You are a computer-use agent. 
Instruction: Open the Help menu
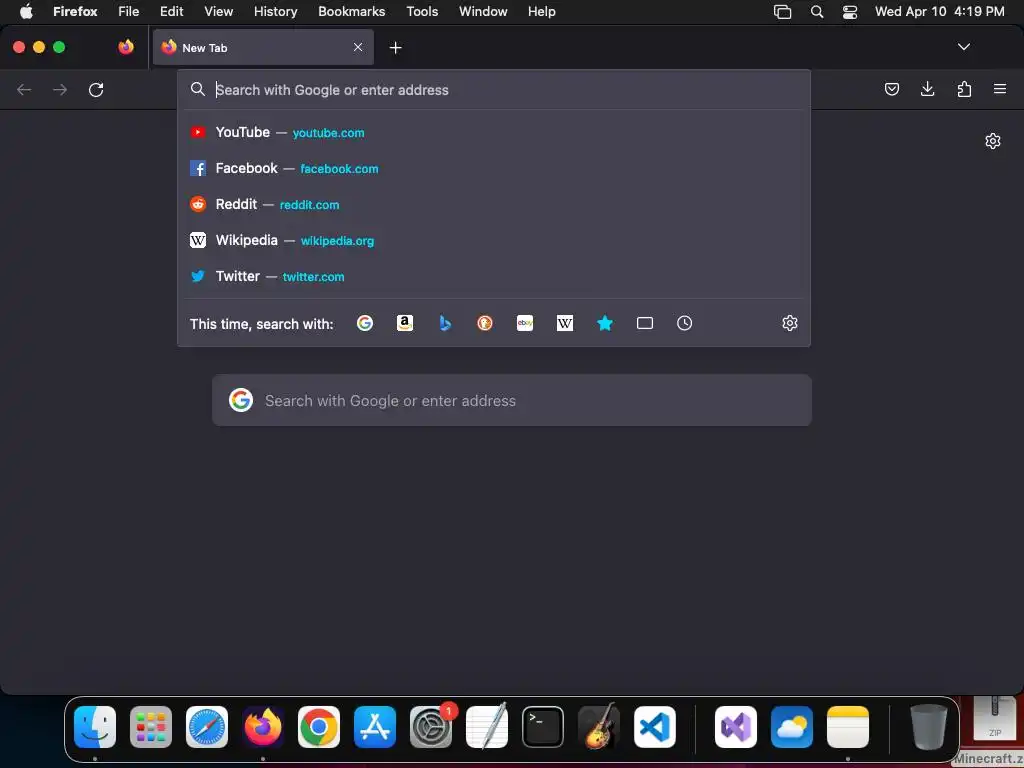[541, 11]
